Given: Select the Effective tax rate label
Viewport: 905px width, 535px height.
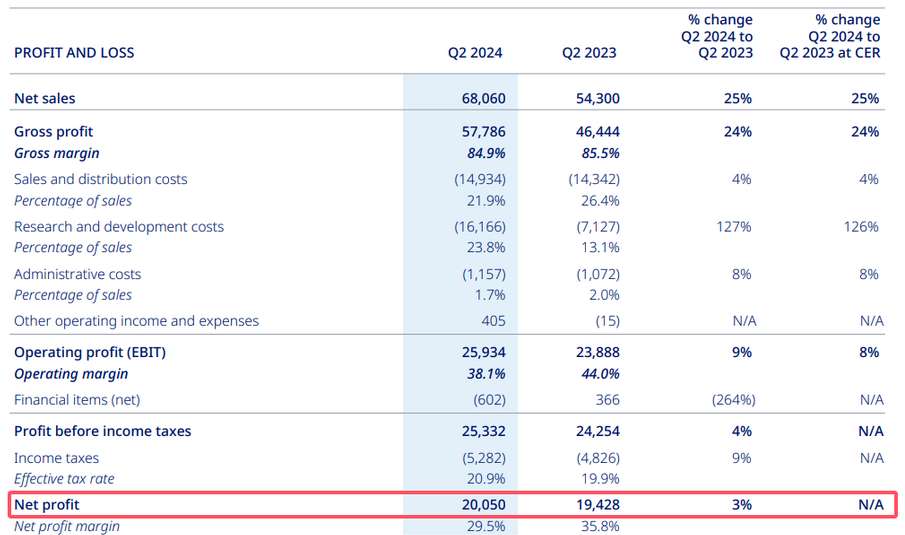Looking at the screenshot, I should 64,479.
